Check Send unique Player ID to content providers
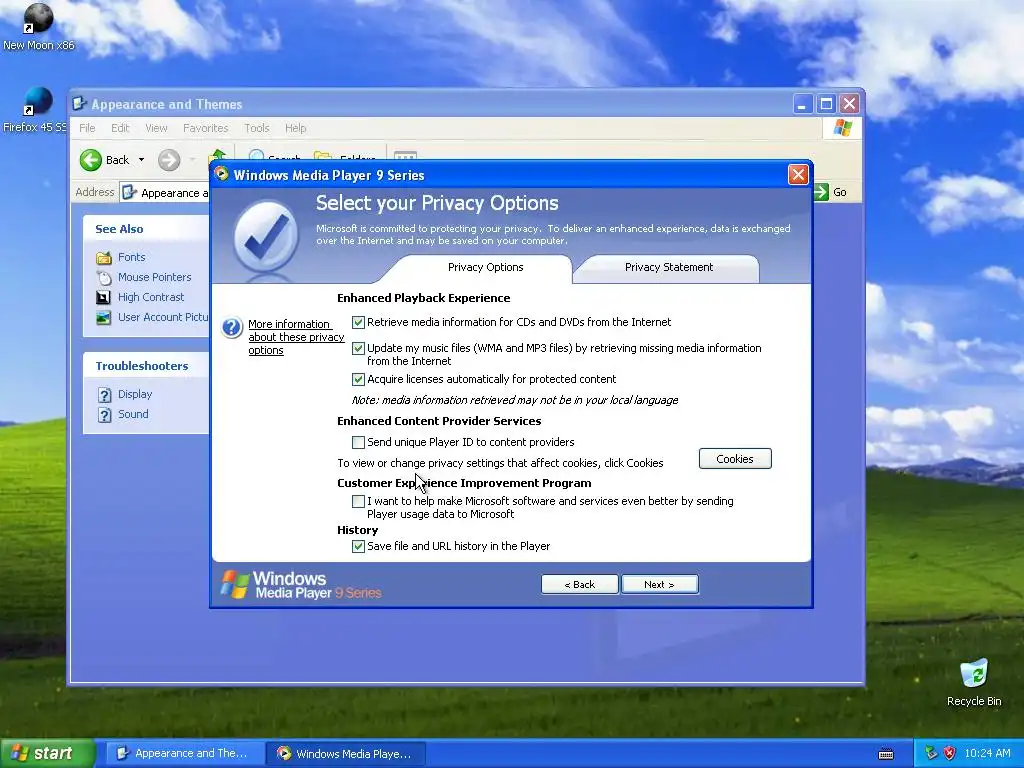The image size is (1024, 768). [x=358, y=442]
